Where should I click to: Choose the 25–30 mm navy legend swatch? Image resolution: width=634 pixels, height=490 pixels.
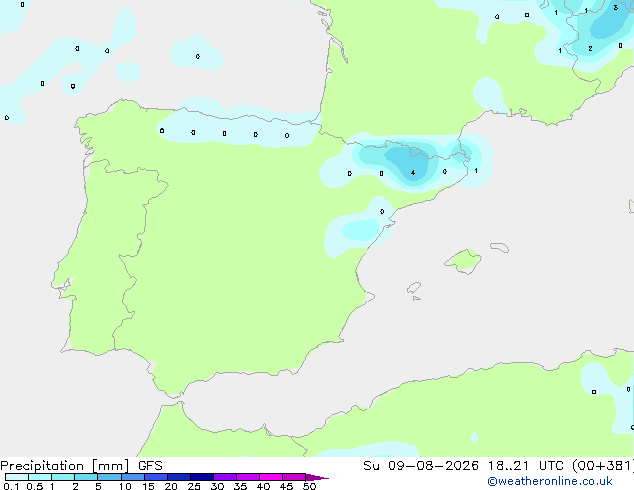pos(202,477)
